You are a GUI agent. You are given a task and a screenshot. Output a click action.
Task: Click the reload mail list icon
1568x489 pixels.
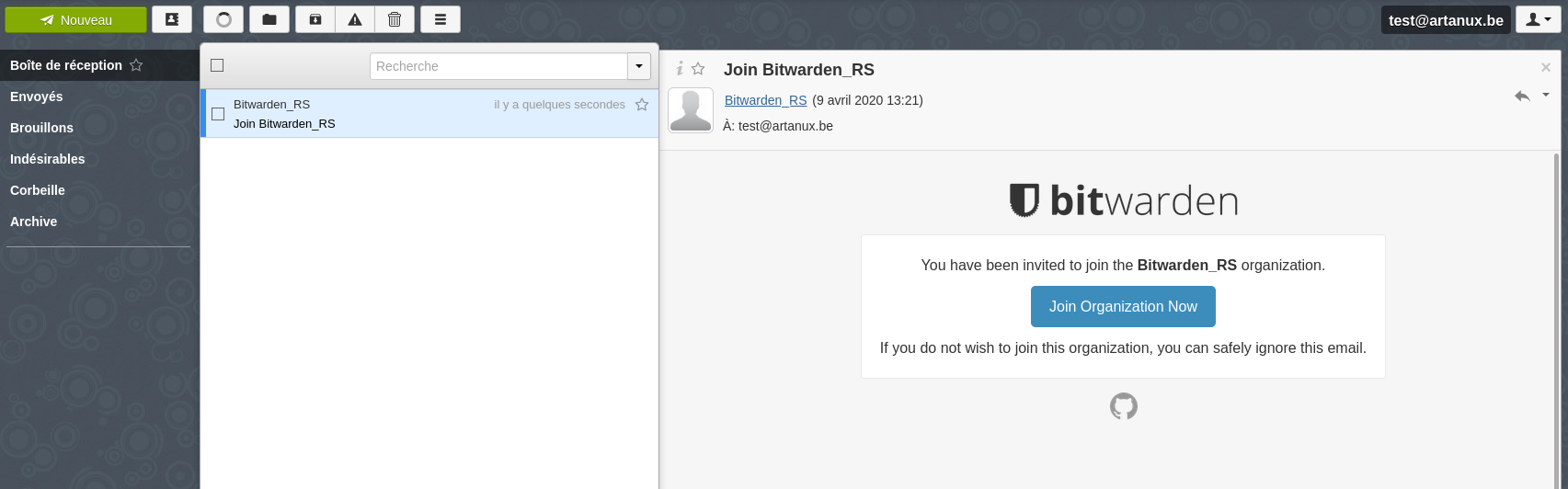[x=223, y=19]
